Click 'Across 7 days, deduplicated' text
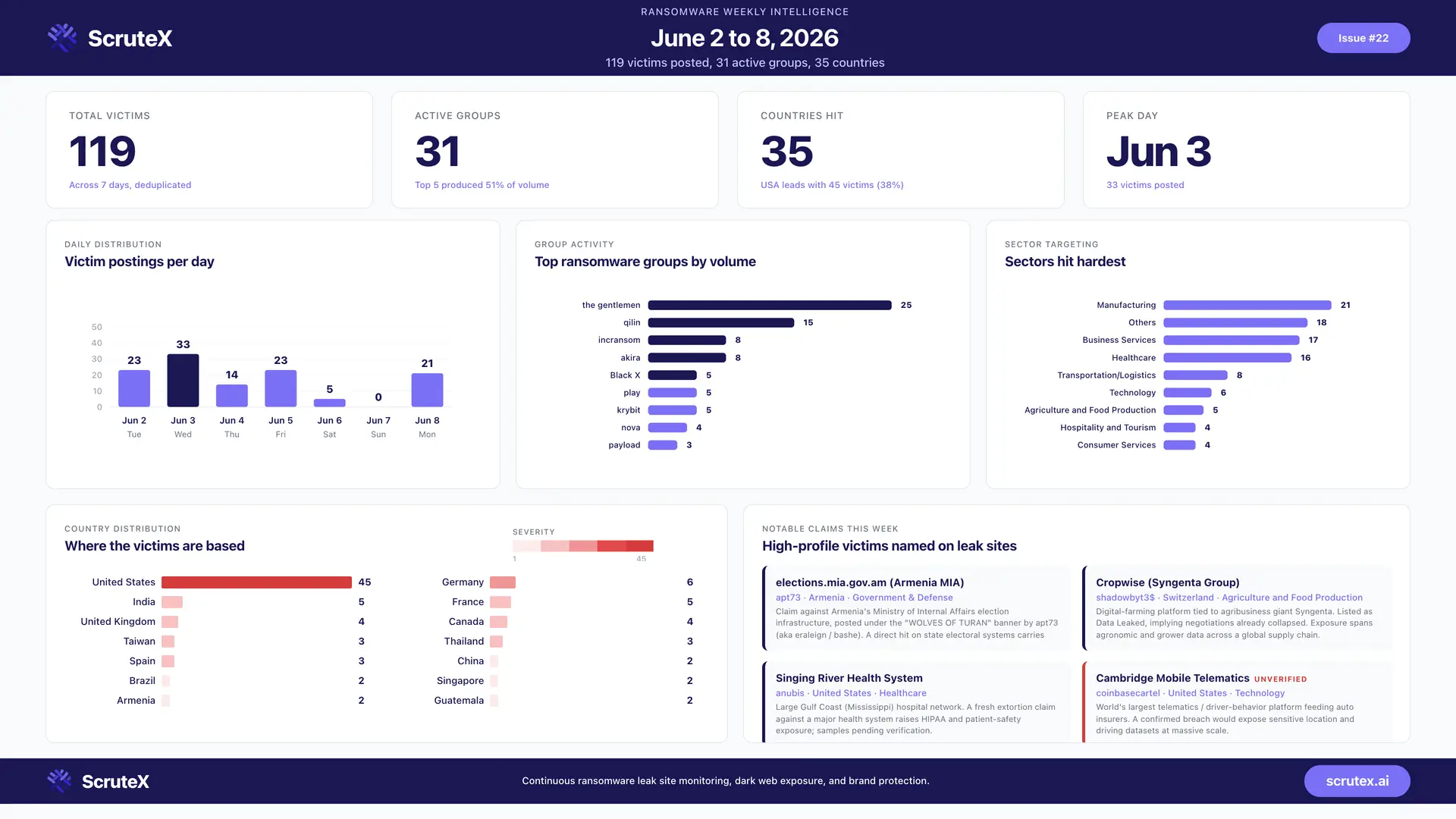Screen dimensions: 1456x819 (x=130, y=185)
